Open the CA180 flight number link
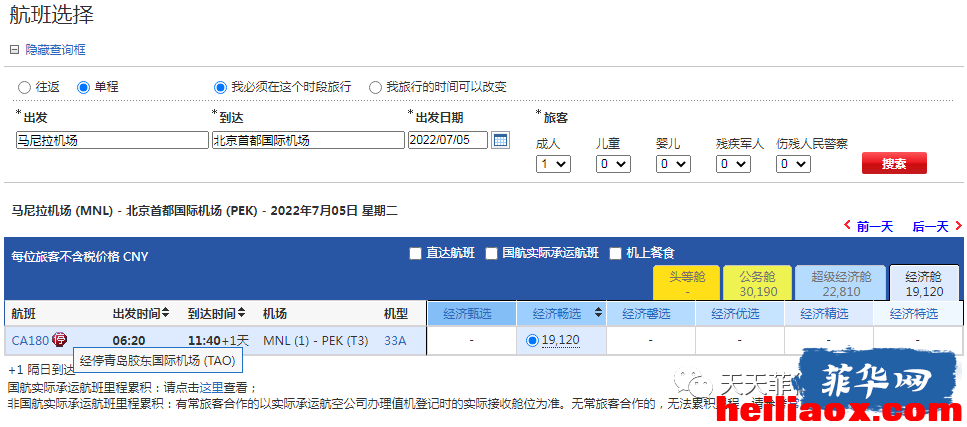 (x=30, y=340)
